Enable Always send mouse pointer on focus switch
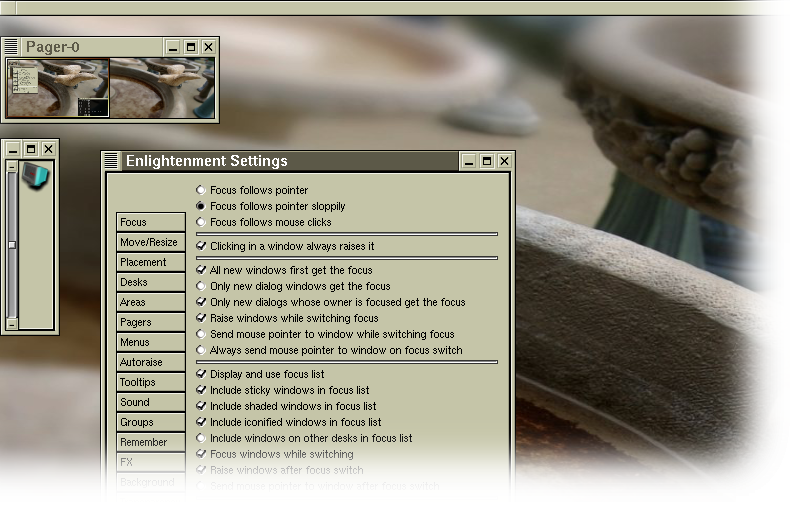The width and height of the screenshot is (800, 525). pyautogui.click(x=330, y=350)
